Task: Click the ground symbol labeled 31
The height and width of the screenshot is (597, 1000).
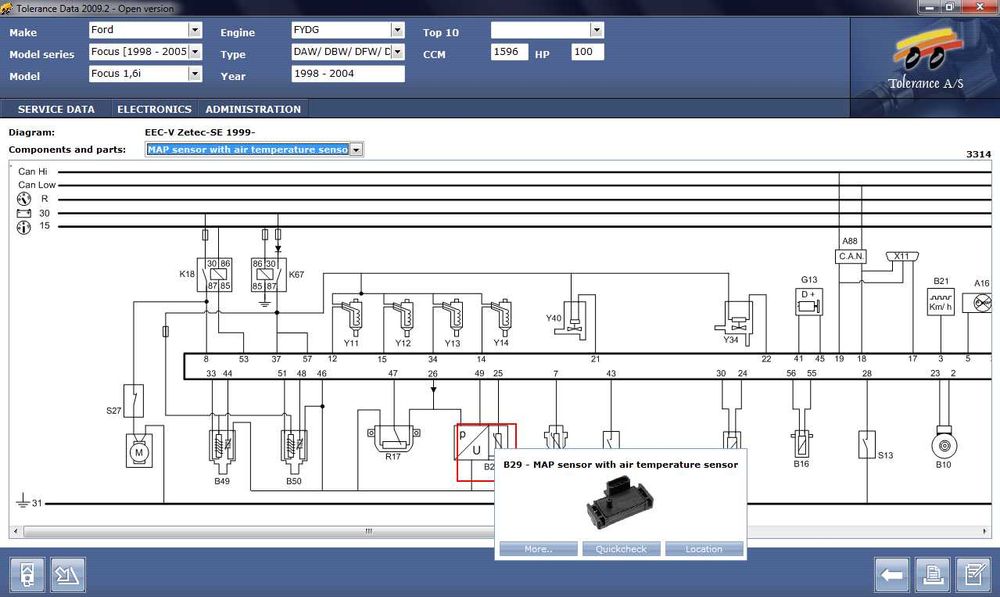Action: [x=23, y=501]
